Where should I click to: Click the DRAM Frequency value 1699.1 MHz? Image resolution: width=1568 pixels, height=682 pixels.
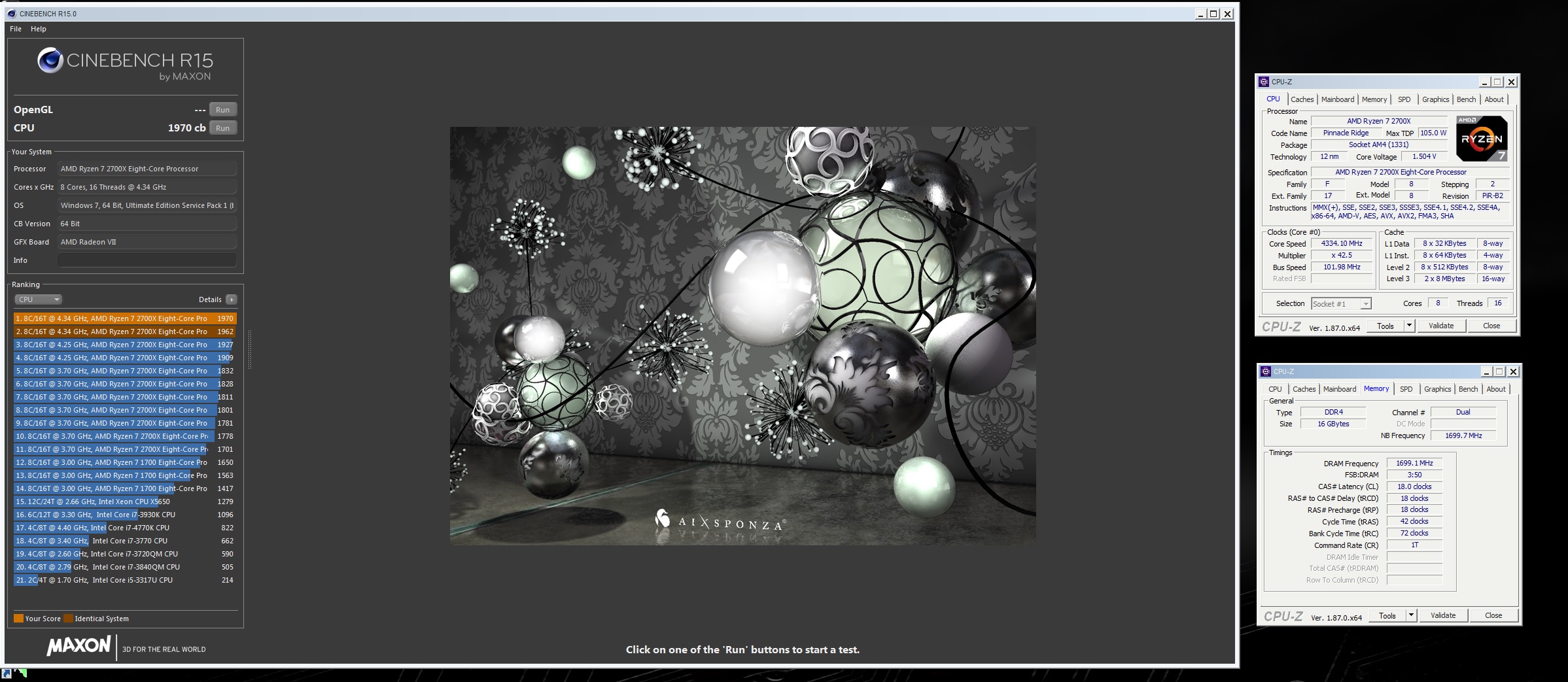point(1414,463)
